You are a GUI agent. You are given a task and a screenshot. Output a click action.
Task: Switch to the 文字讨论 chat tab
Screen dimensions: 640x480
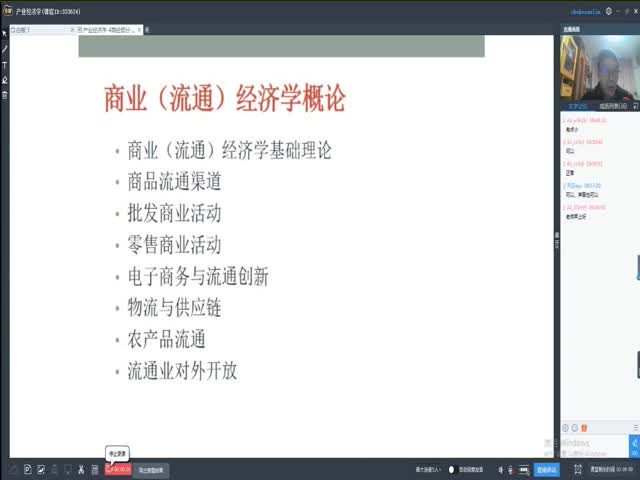tap(578, 106)
